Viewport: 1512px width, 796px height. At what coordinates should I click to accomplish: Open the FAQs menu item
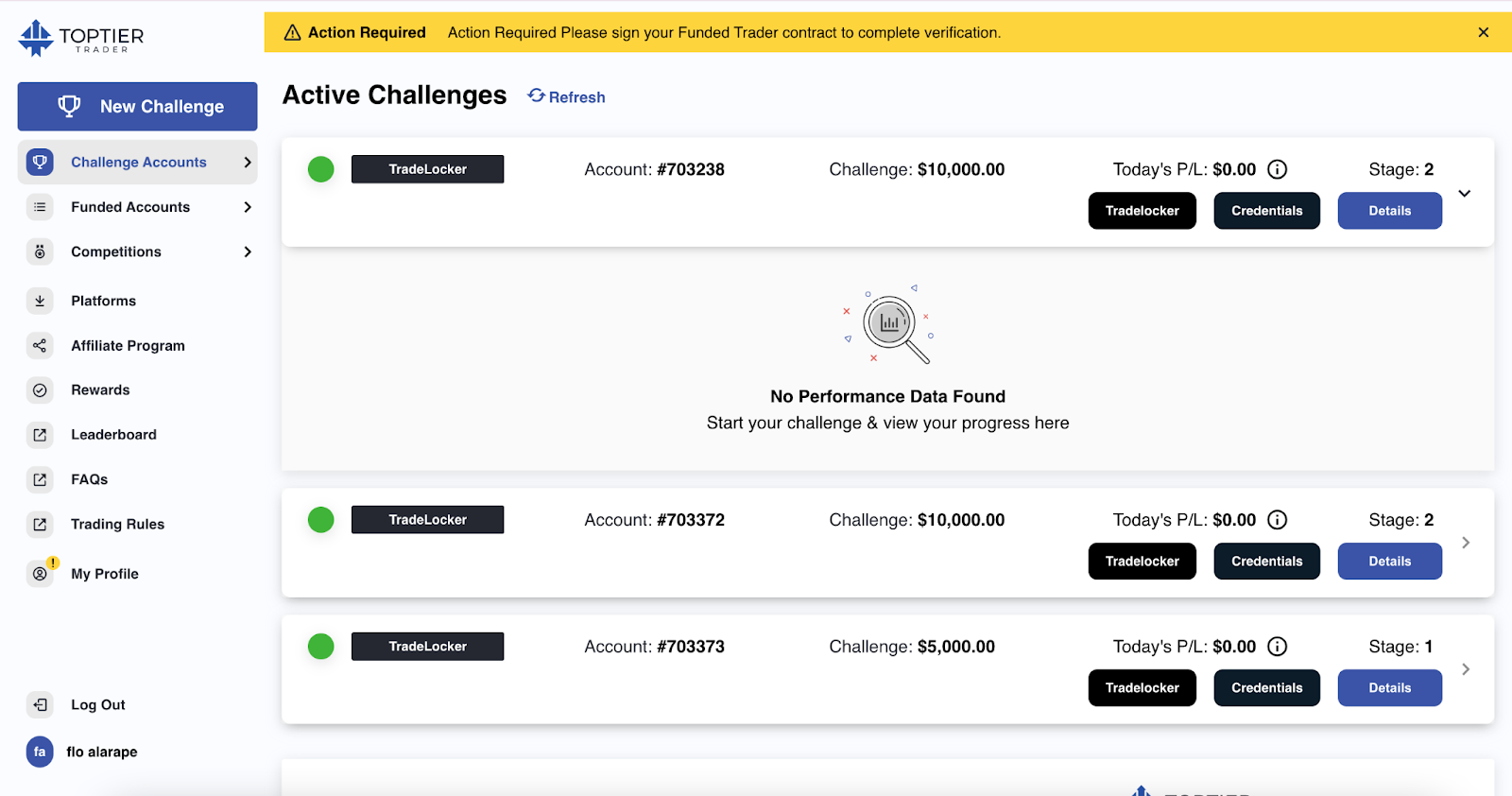coord(90,479)
